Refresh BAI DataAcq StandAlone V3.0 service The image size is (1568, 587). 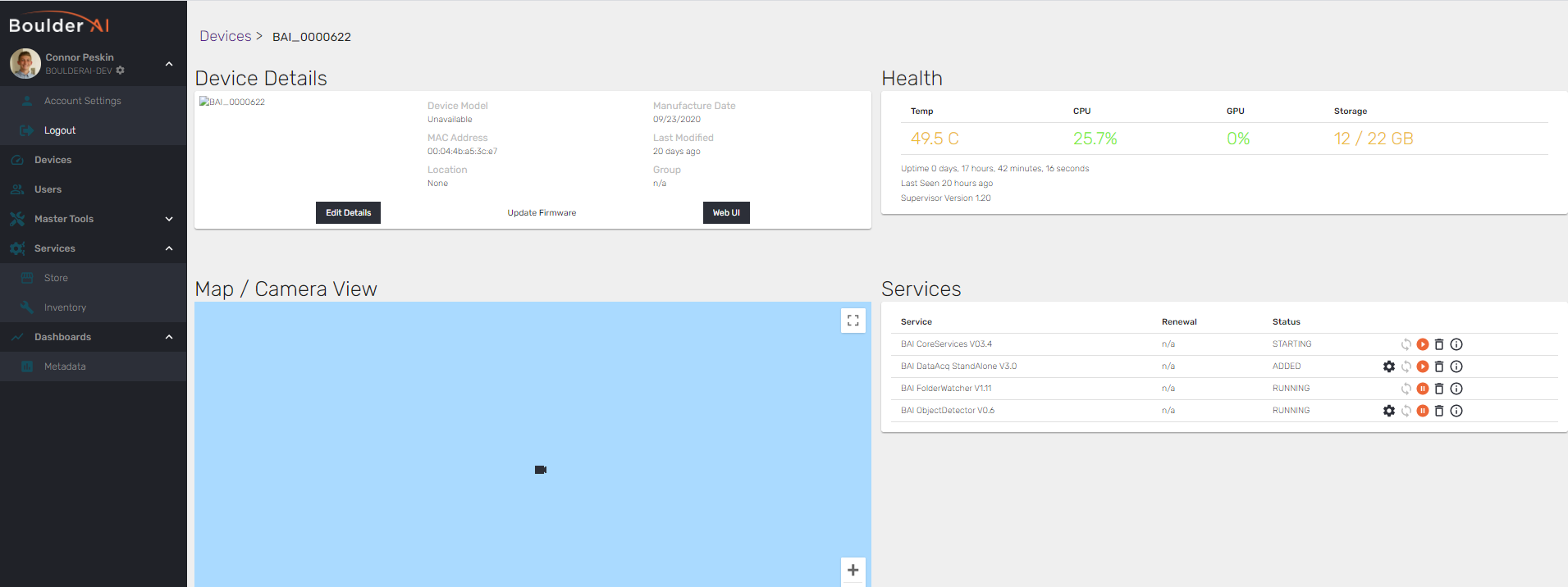(1406, 366)
